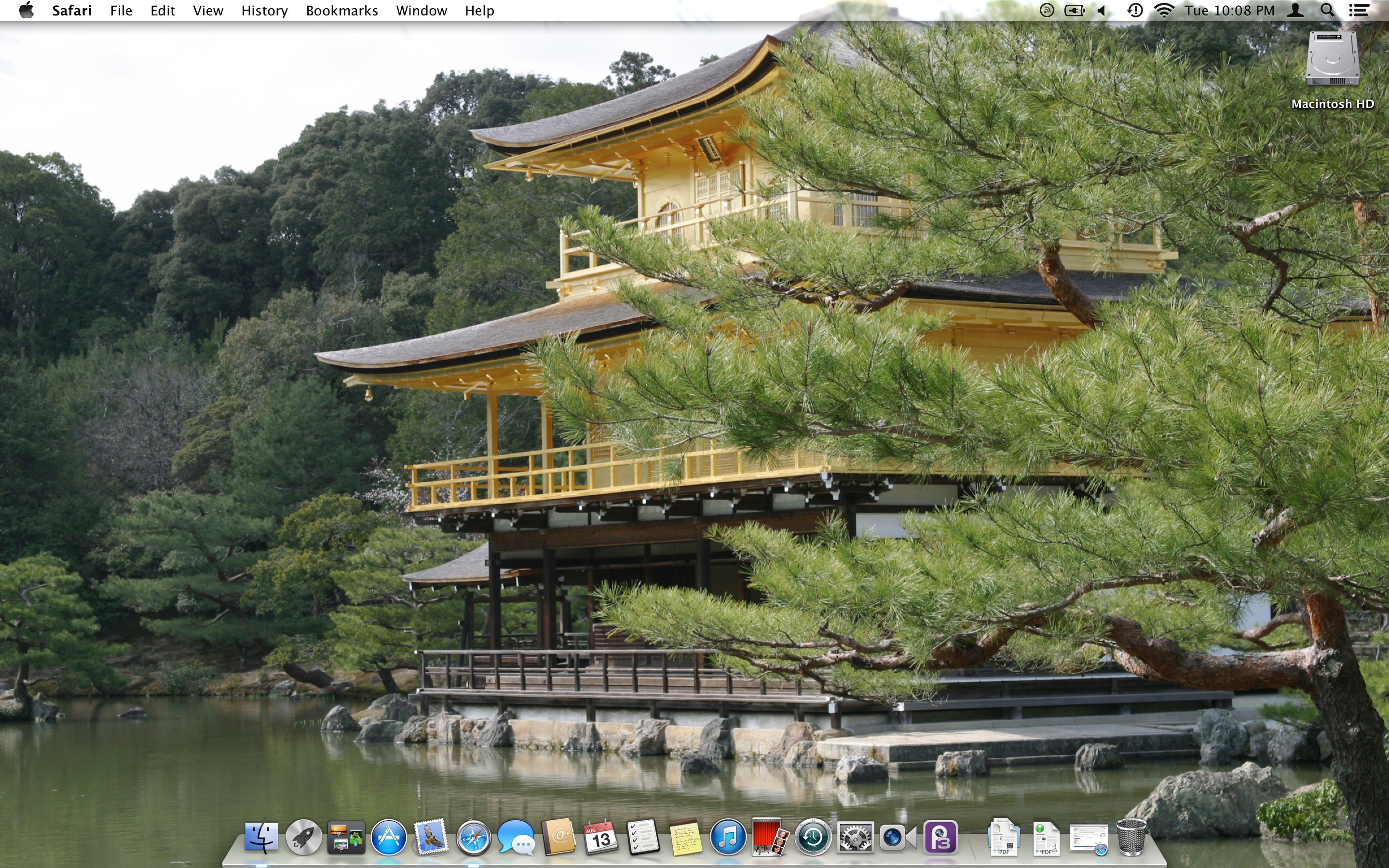1389x868 pixels.
Task: Open the Safari application menu
Action: pos(72,10)
